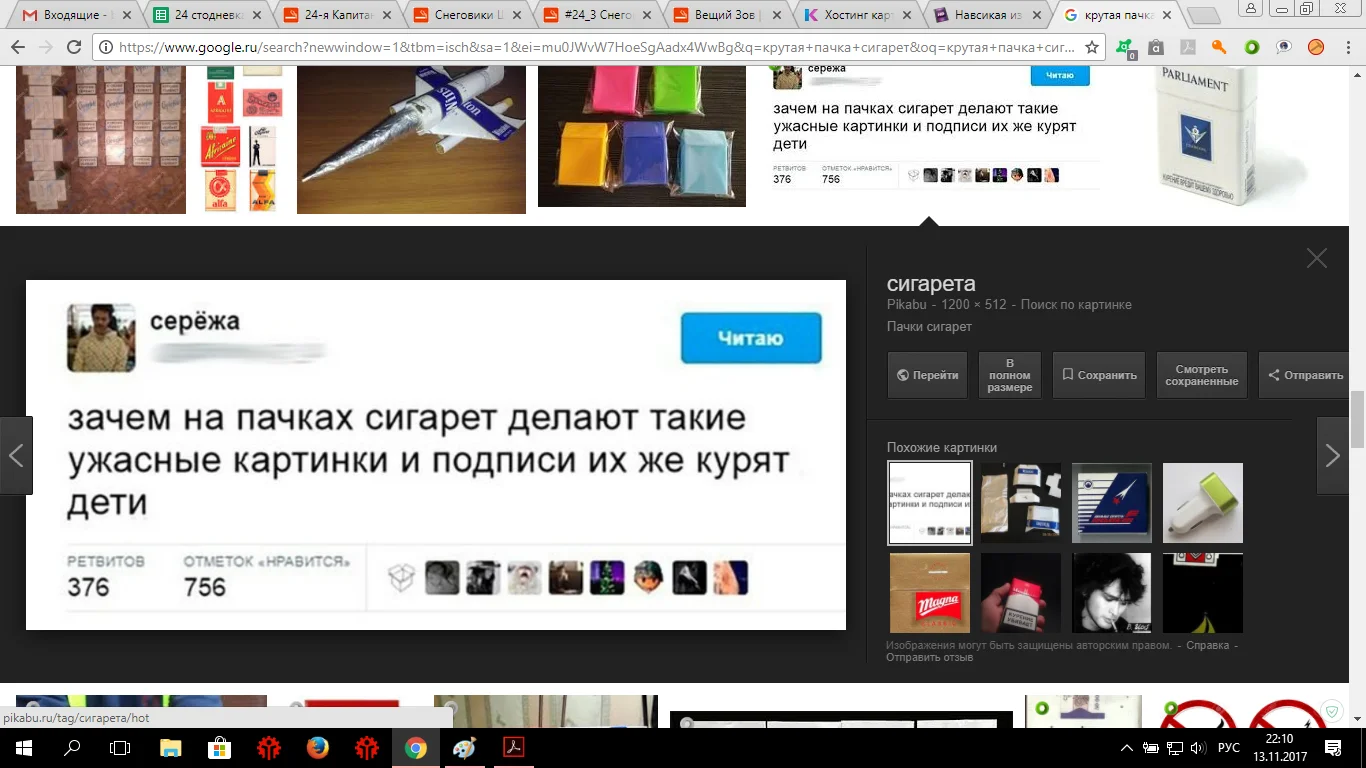Reload the page with the refresh icon
This screenshot has width=1366, height=768.
pos(73,47)
